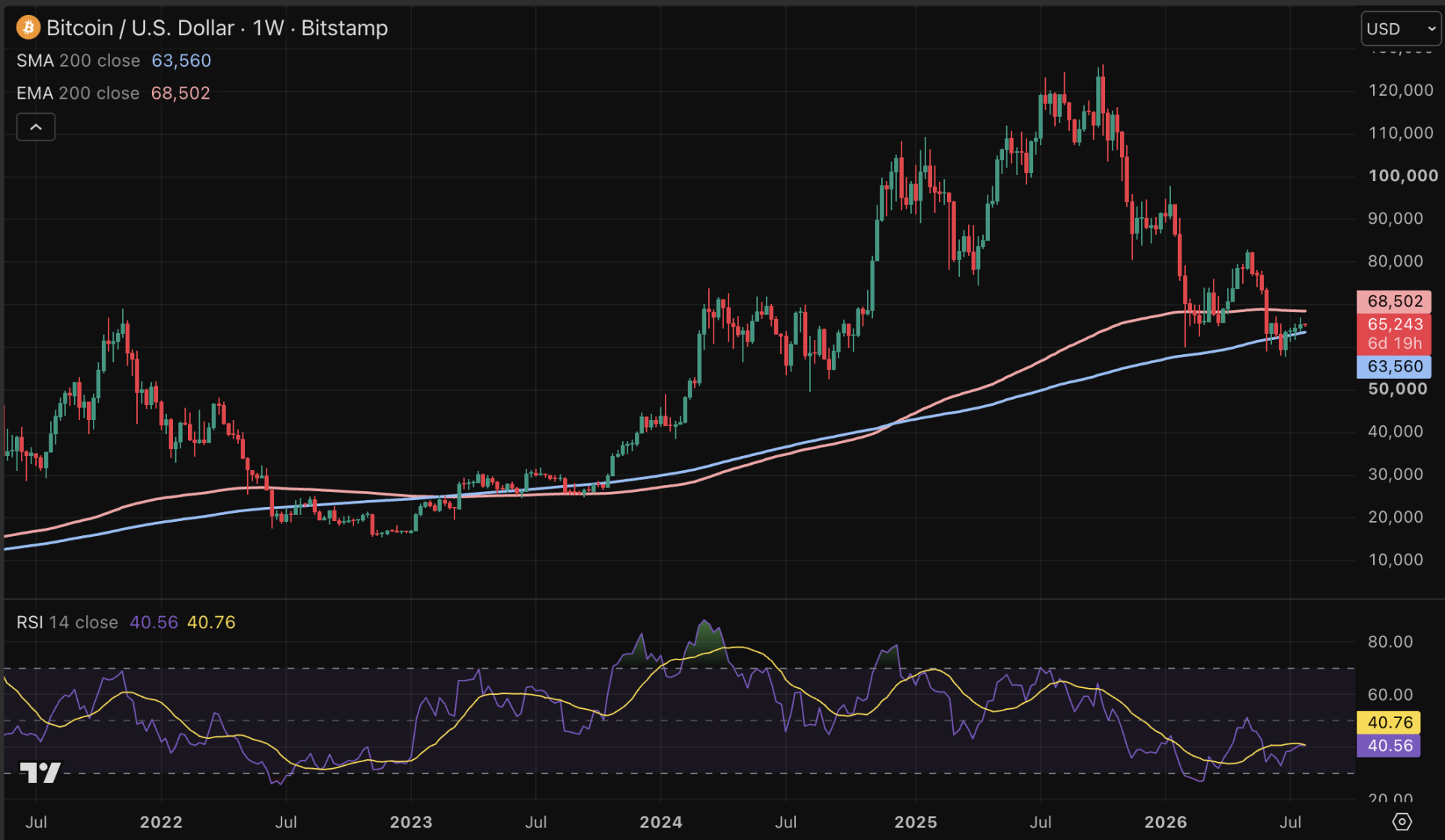Click the SMA value 63,560 in the legend
Screen dimensions: 1445x840
click(x=181, y=61)
